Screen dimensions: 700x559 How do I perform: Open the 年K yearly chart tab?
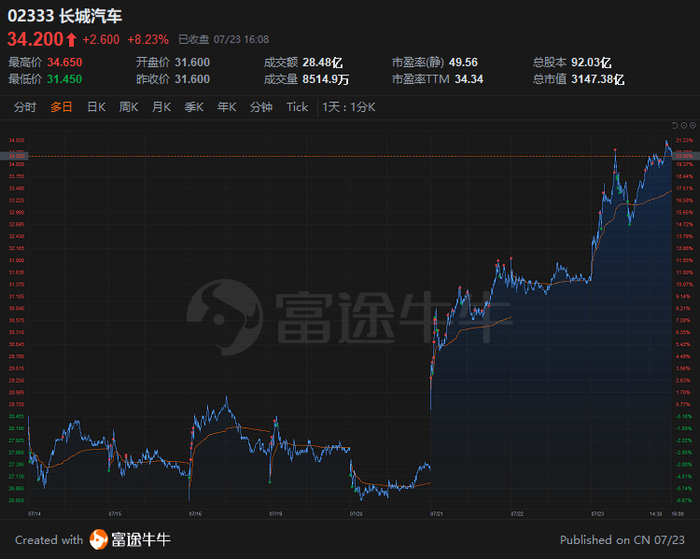click(x=226, y=107)
